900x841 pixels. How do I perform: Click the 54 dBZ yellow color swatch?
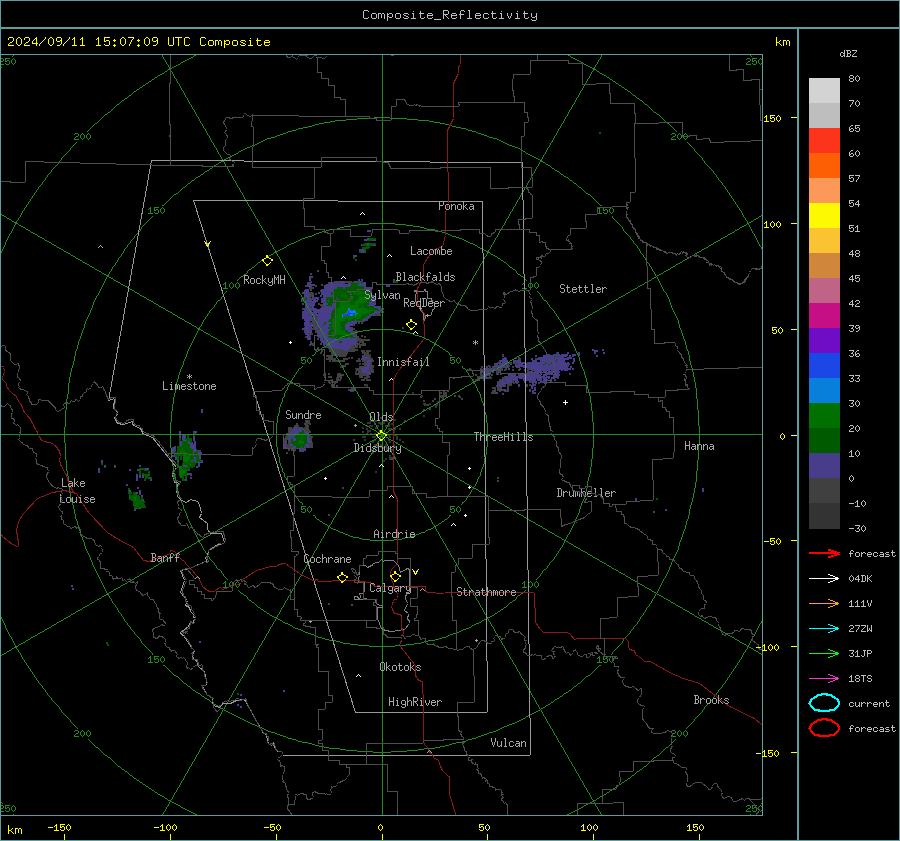[x=824, y=215]
